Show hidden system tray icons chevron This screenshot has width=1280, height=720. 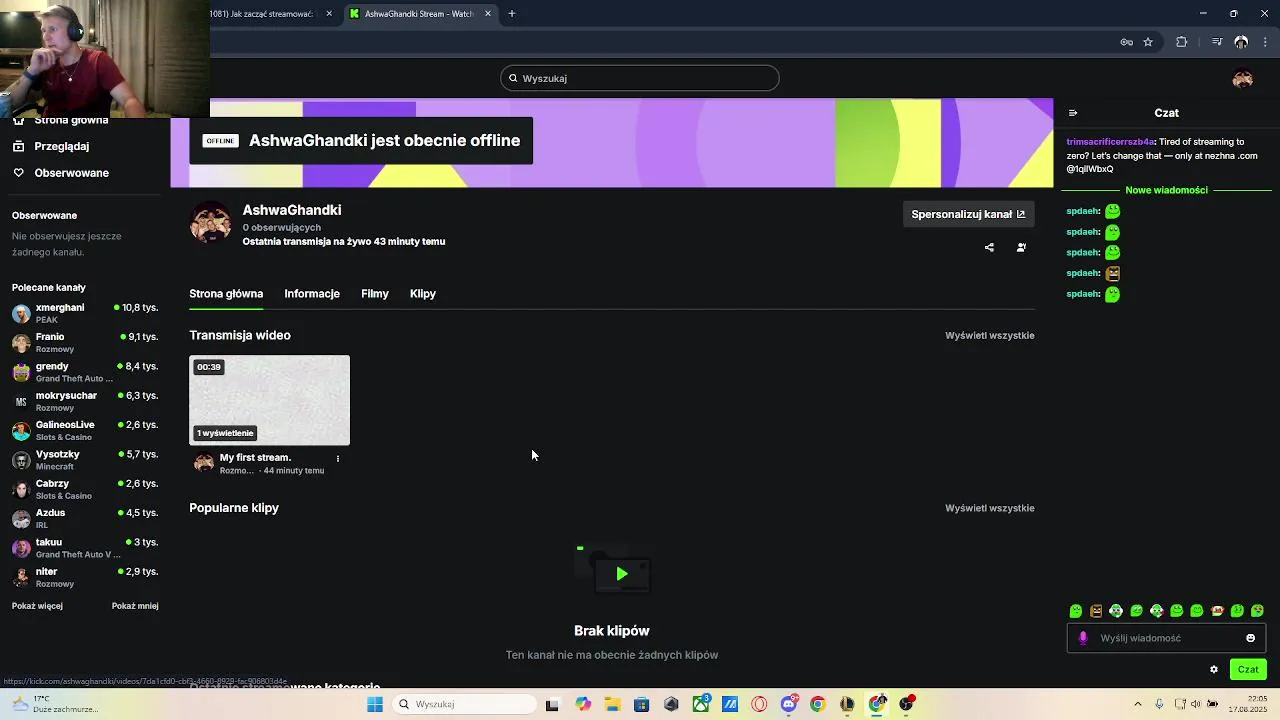(x=1138, y=704)
